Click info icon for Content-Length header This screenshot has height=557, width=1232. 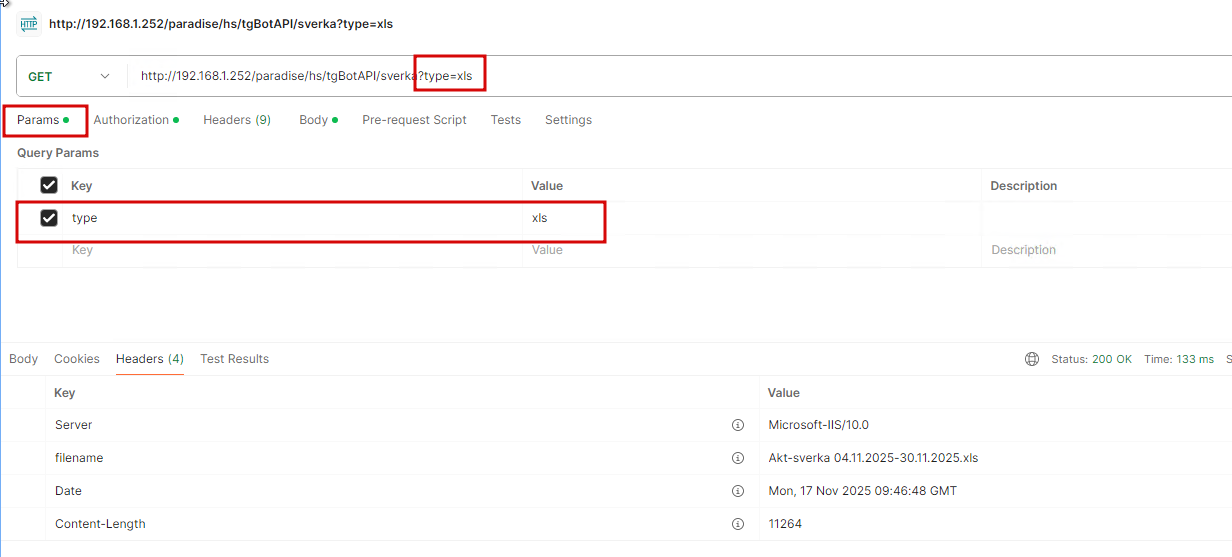coord(738,524)
